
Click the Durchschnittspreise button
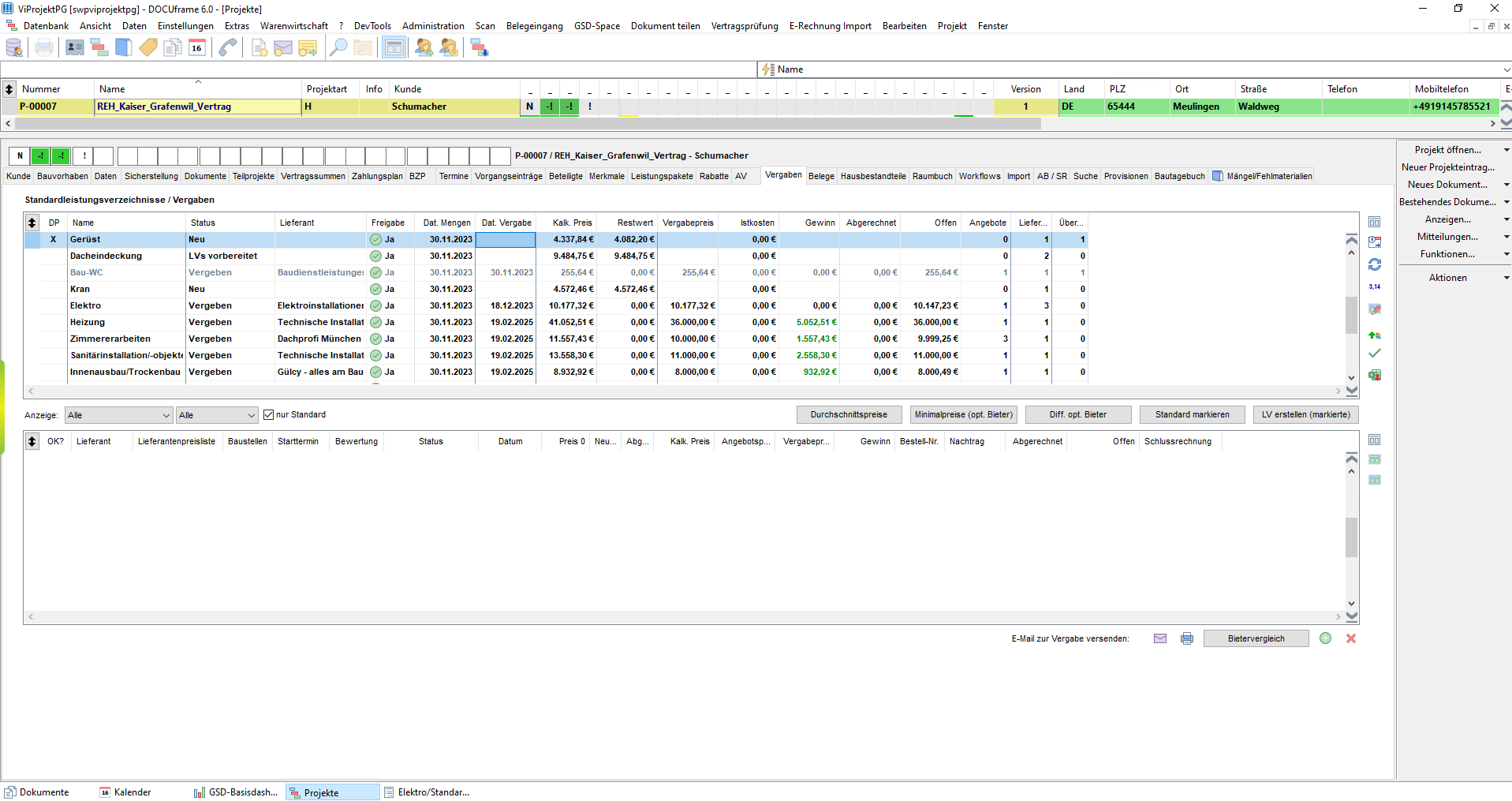coord(849,414)
